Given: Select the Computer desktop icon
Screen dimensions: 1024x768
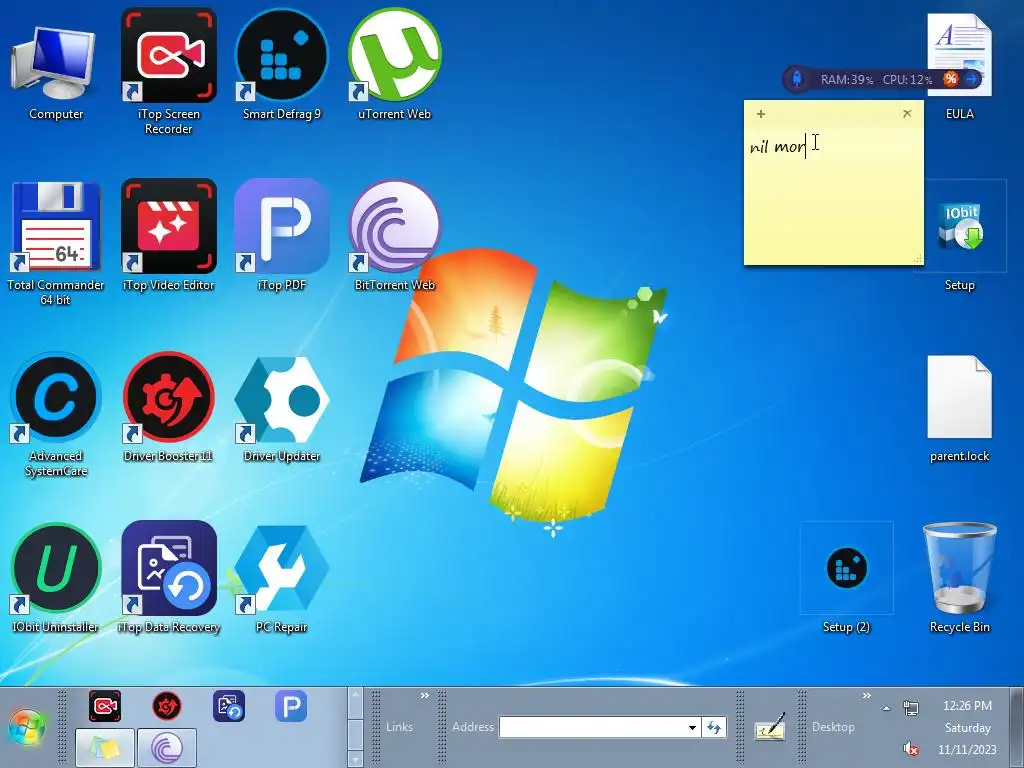Looking at the screenshot, I should (56, 72).
